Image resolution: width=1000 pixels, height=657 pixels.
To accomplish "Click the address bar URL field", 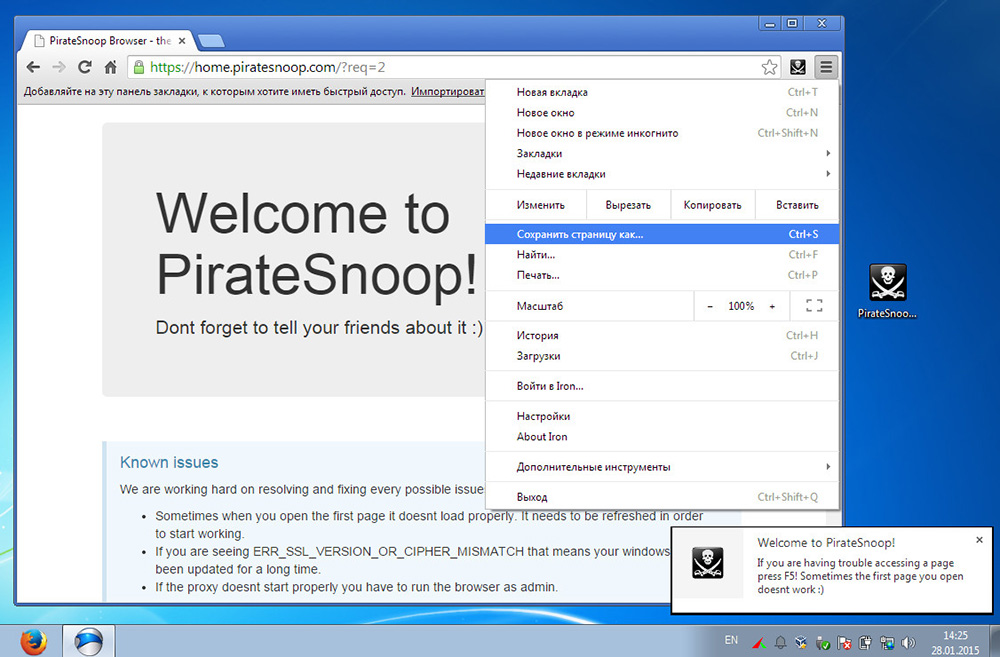I will (x=453, y=67).
